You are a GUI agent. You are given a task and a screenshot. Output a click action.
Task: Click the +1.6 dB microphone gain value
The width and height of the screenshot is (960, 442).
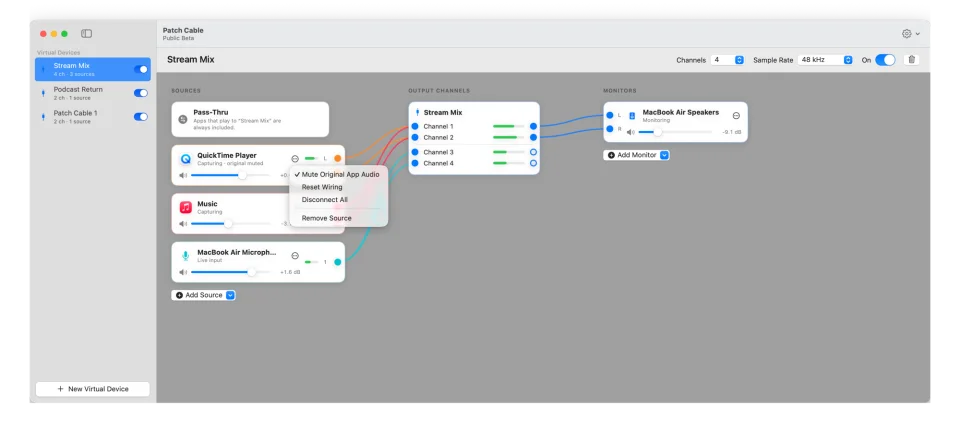pyautogui.click(x=290, y=272)
